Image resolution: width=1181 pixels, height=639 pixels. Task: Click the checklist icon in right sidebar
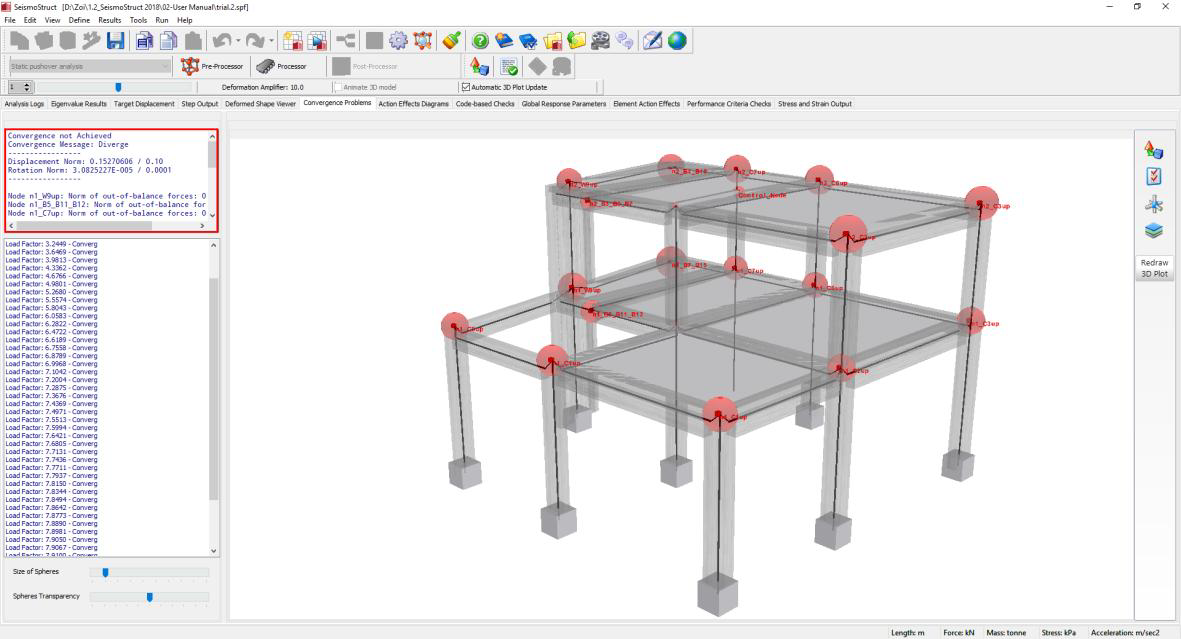(x=1153, y=176)
